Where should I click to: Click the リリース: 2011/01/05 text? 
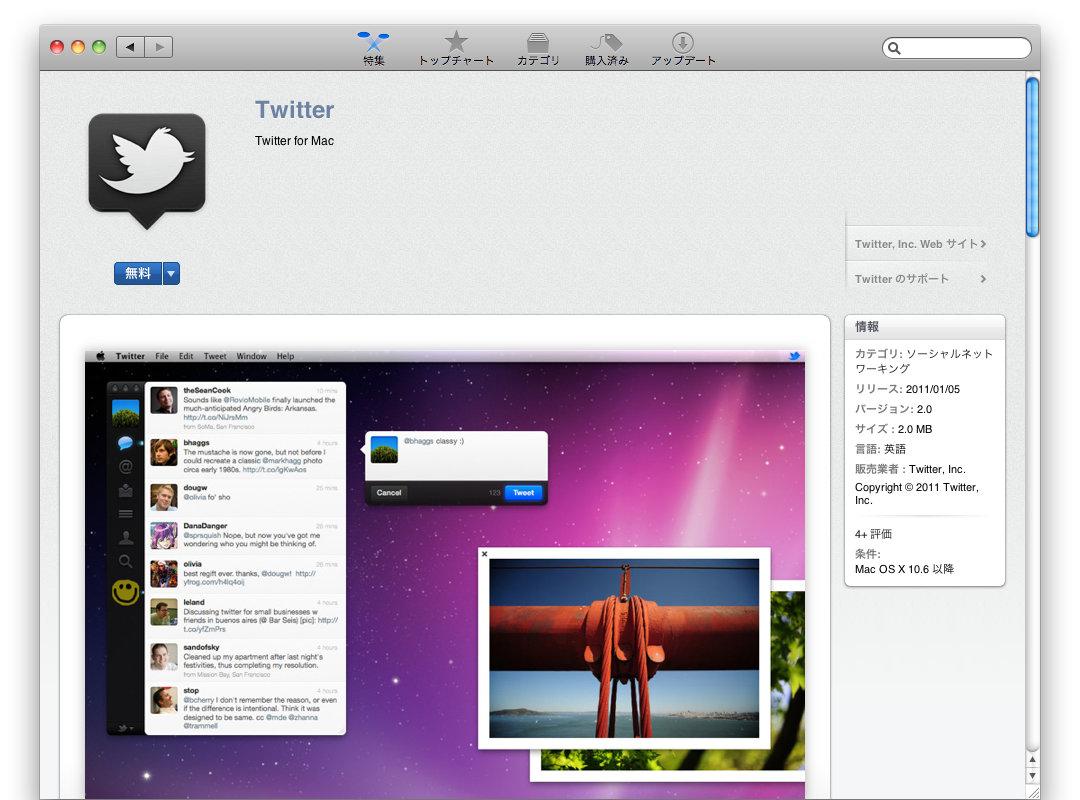[x=907, y=389]
